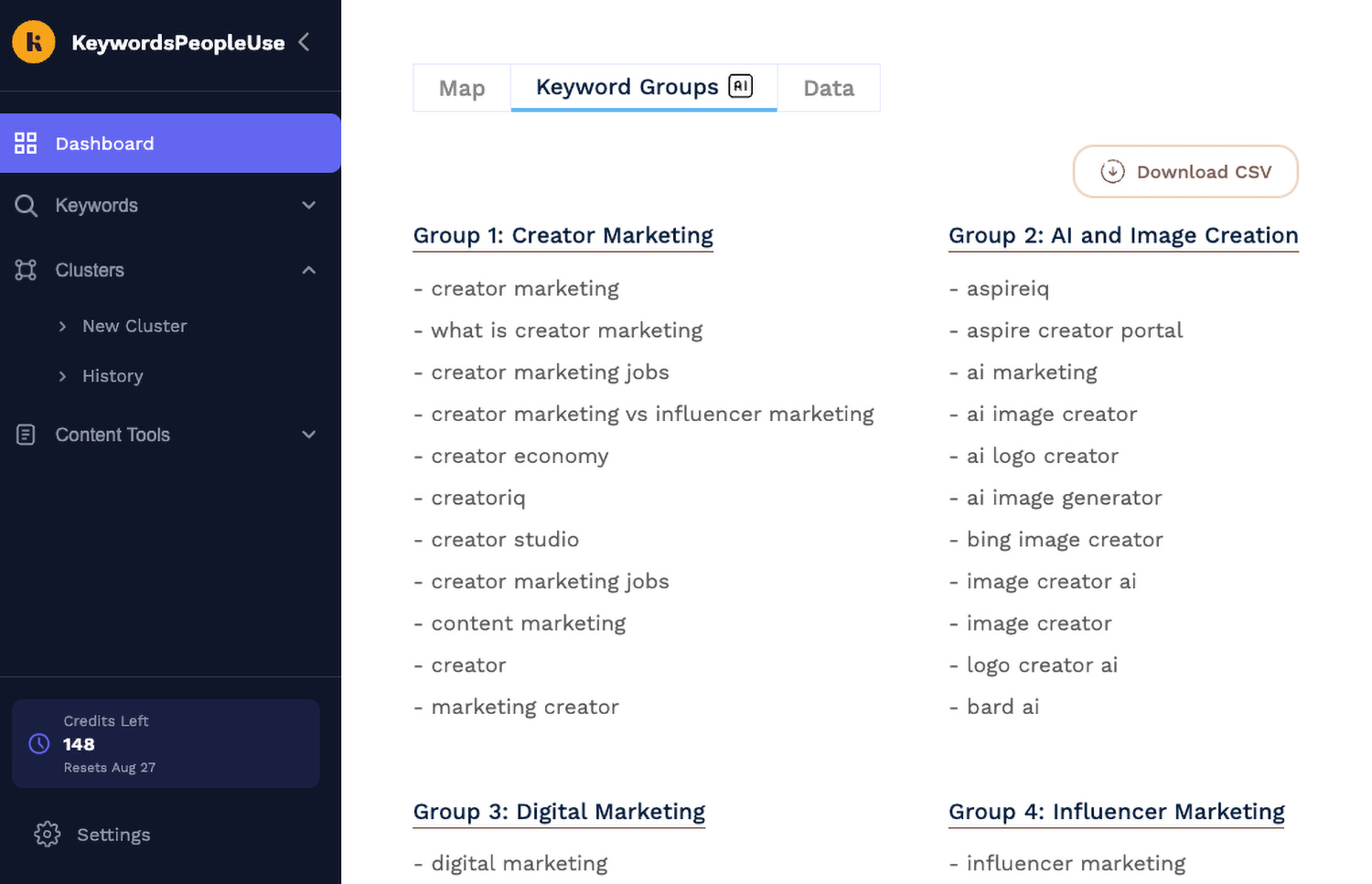Collapse the Clusters menu chevron

pyautogui.click(x=309, y=270)
